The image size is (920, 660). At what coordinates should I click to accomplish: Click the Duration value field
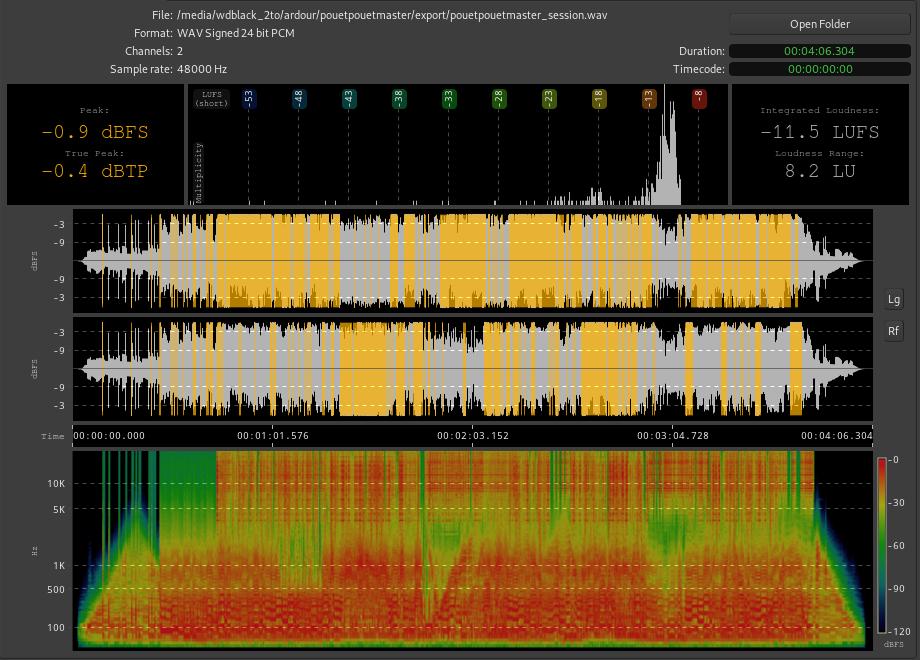tap(819, 51)
